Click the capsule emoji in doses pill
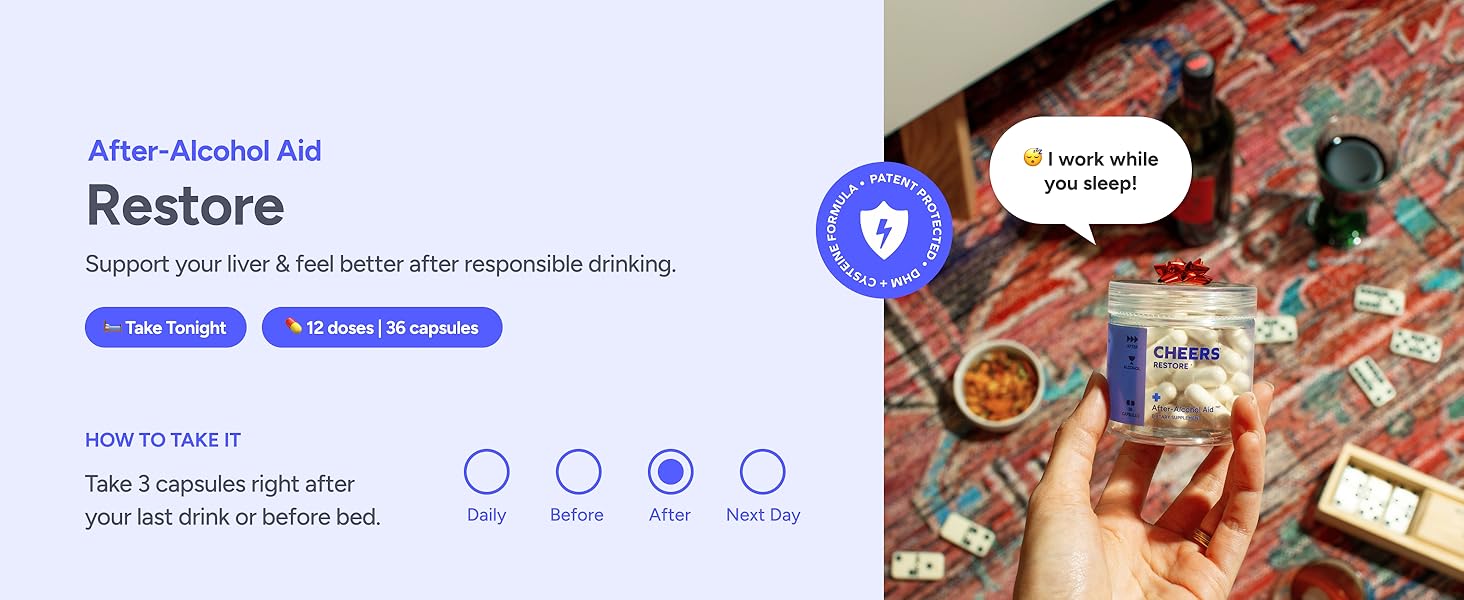The height and width of the screenshot is (600, 1464). pyautogui.click(x=293, y=327)
